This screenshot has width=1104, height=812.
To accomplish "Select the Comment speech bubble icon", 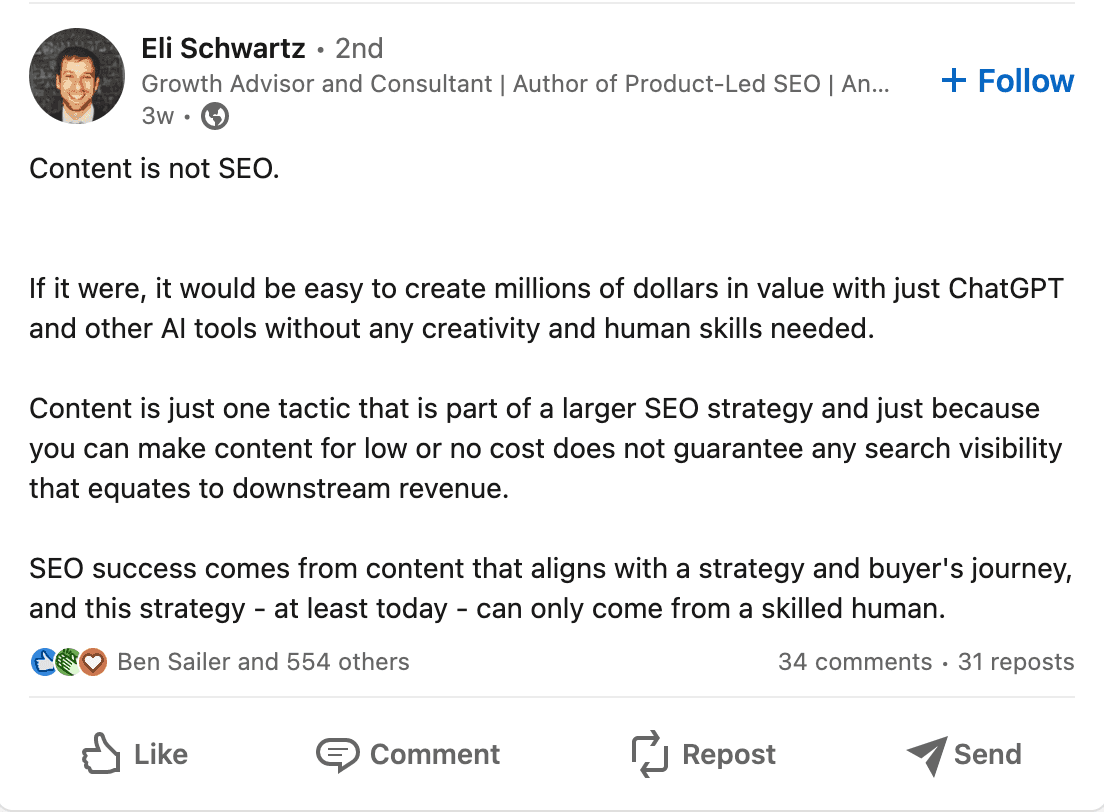I will pyautogui.click(x=340, y=754).
